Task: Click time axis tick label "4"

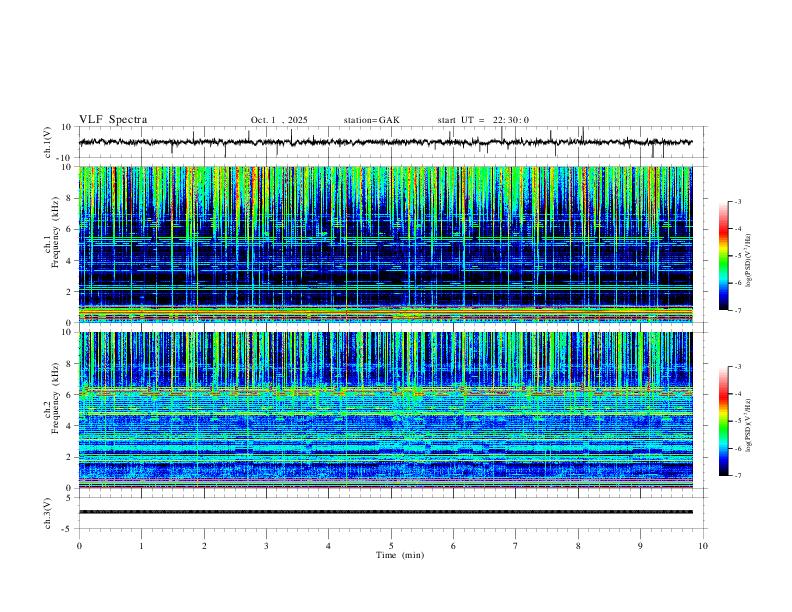Action: [328, 546]
